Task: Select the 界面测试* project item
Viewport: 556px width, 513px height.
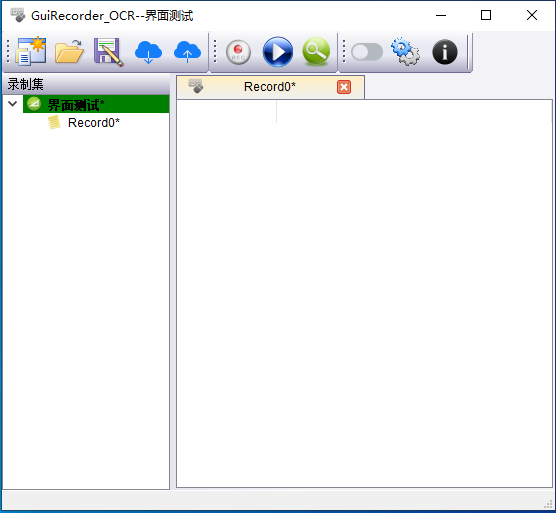Action: point(96,104)
